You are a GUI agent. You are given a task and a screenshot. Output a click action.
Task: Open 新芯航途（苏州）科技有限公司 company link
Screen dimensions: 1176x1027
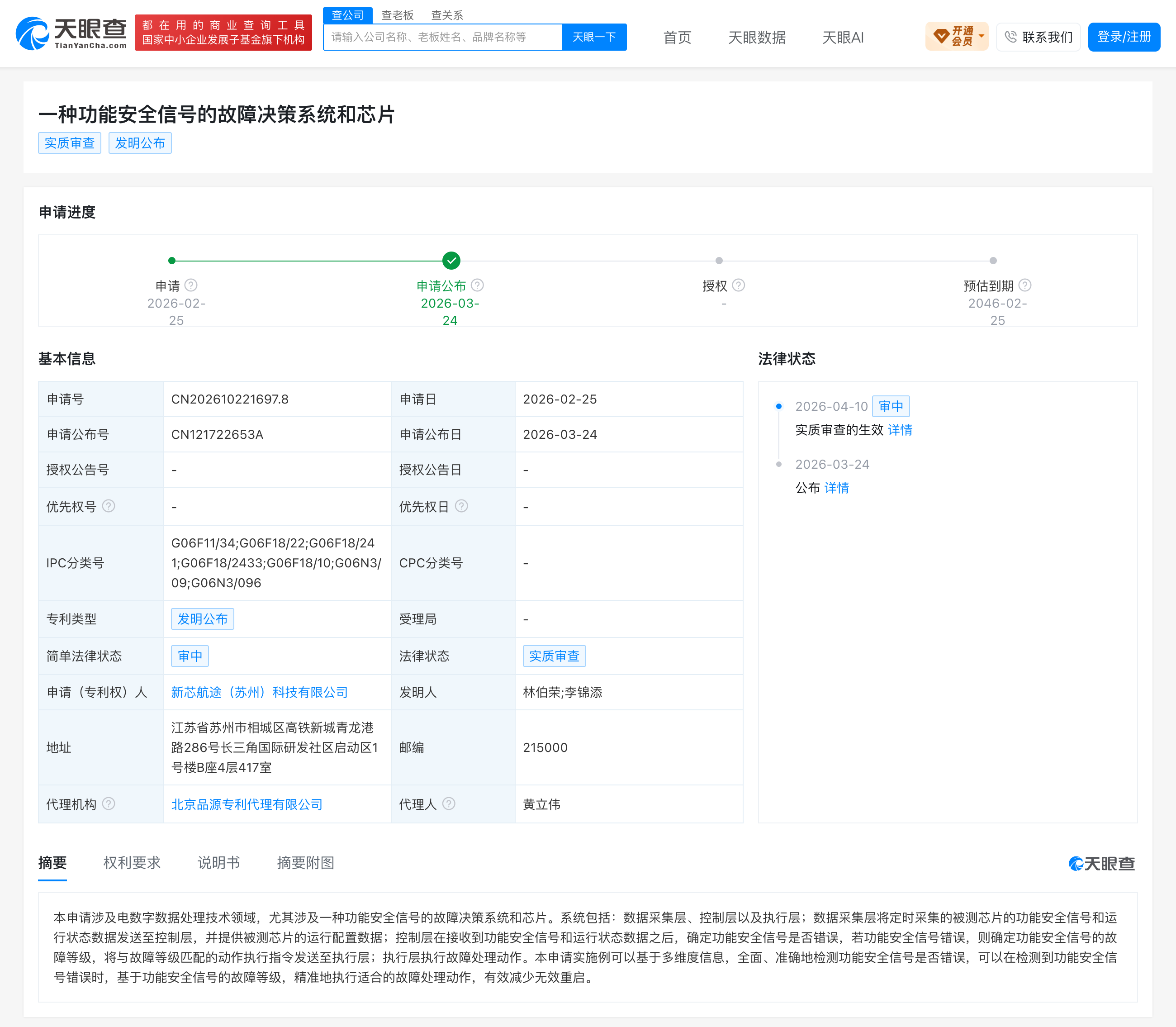pos(260,692)
